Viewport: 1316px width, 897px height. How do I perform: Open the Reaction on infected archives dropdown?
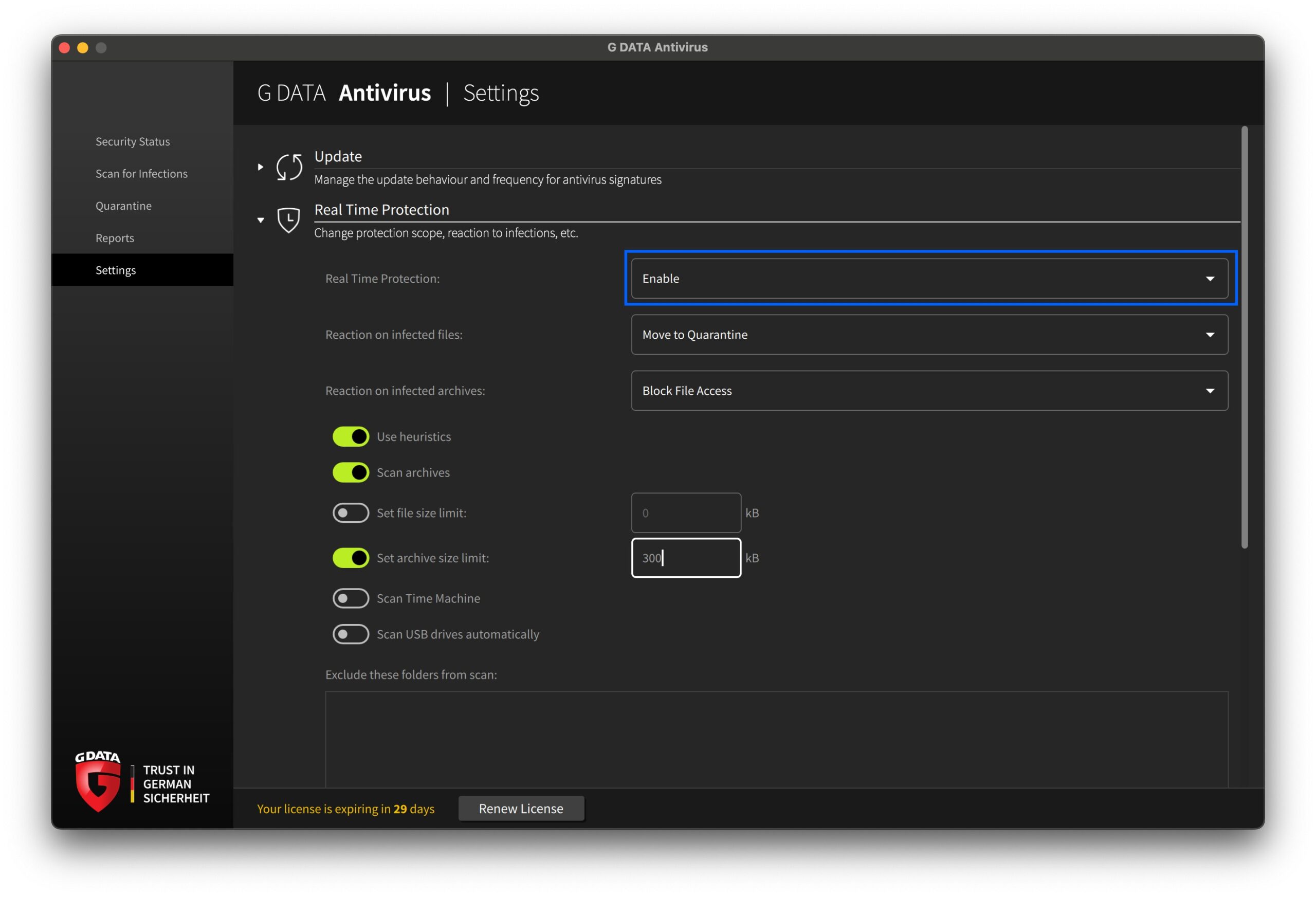point(929,391)
